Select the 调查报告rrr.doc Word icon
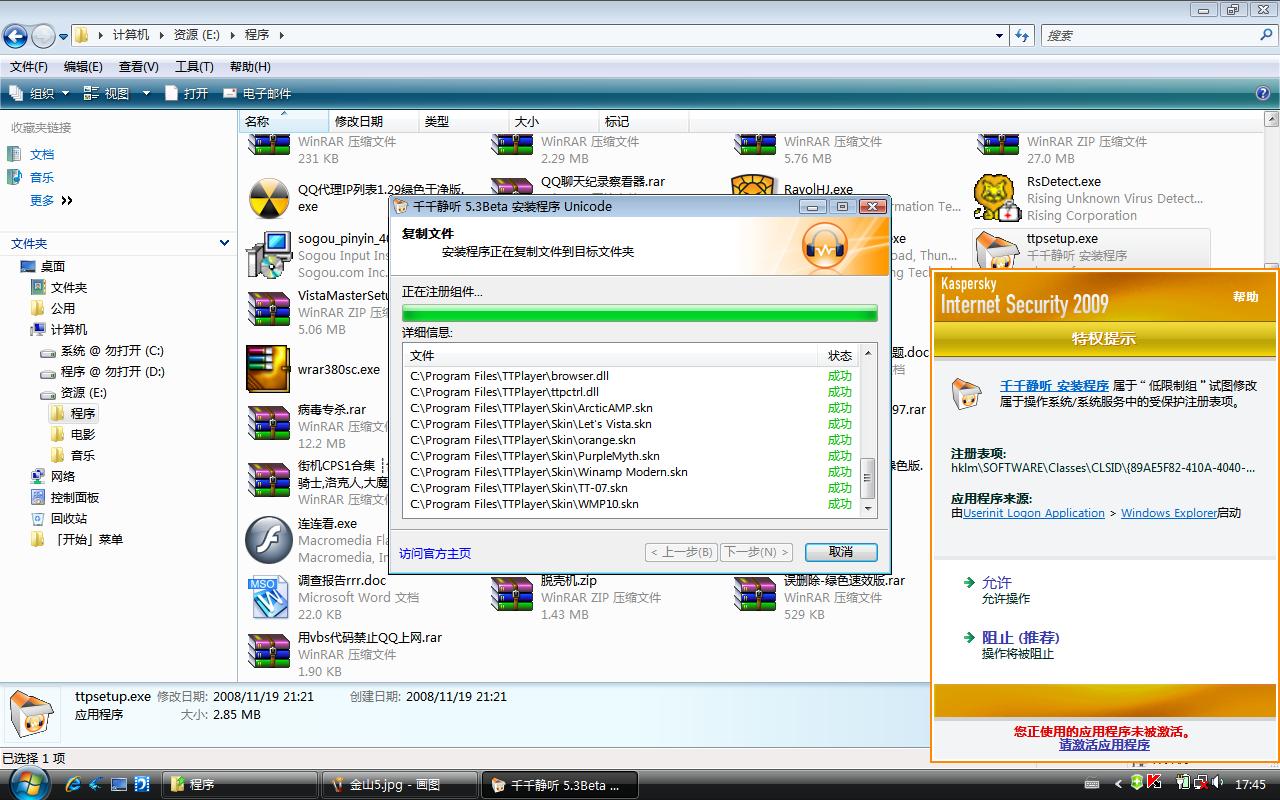Image resolution: width=1280 pixels, height=800 pixels. point(268,597)
